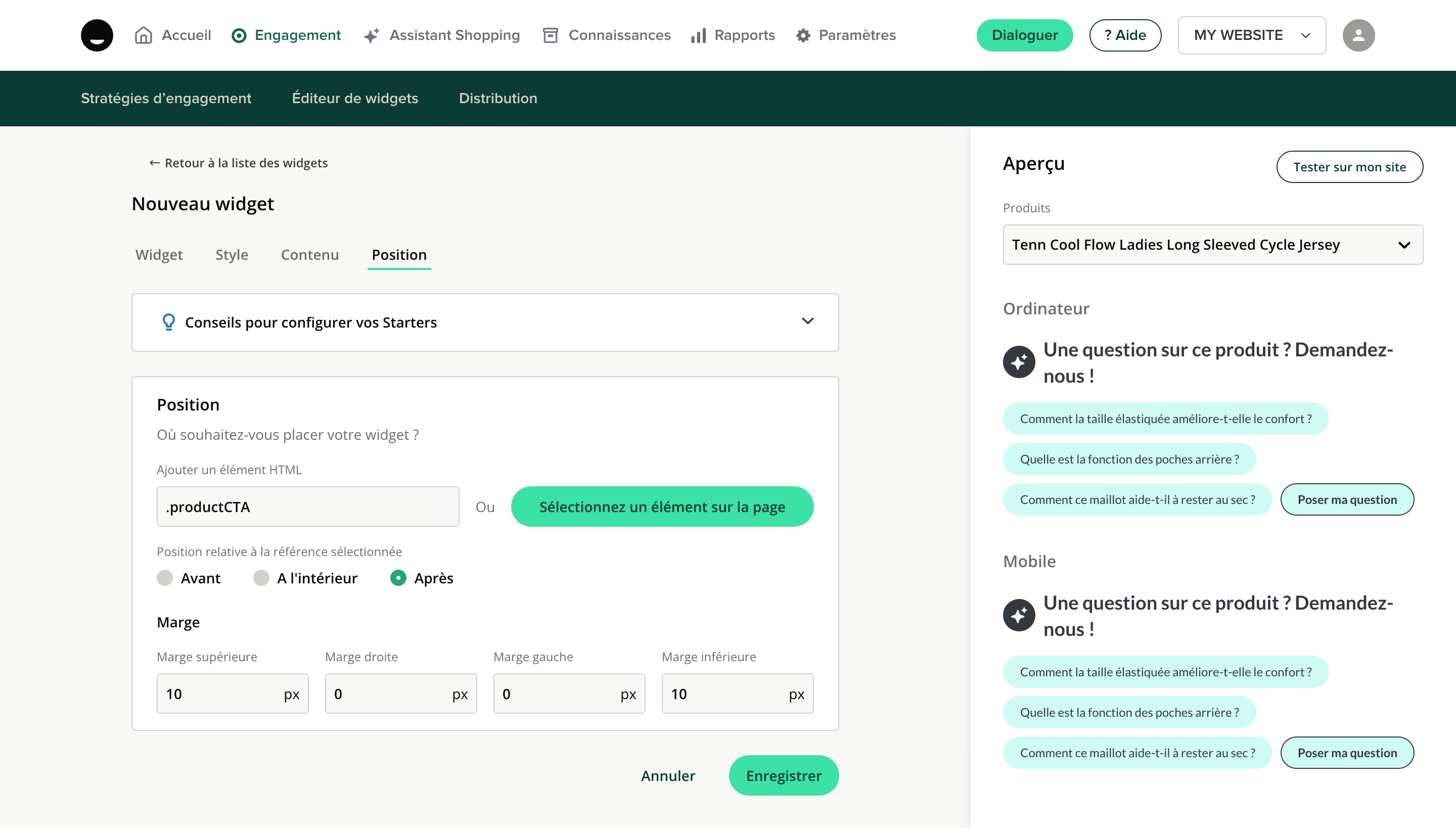The width and height of the screenshot is (1456, 828).
Task: Click the Connaissances archive box icon
Action: coord(550,35)
